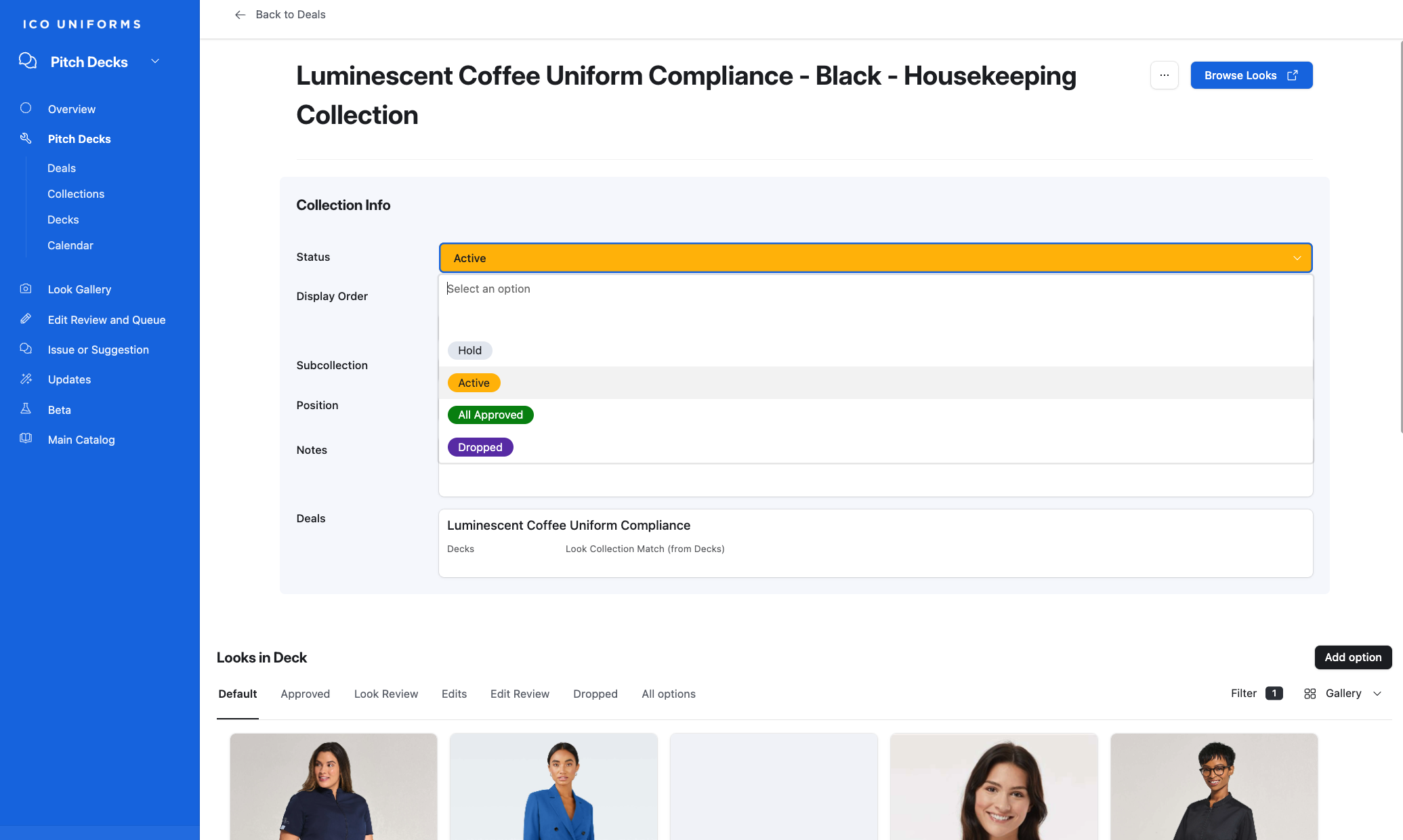Click the Look Gallery camera icon
1403x840 pixels.
pos(26,289)
